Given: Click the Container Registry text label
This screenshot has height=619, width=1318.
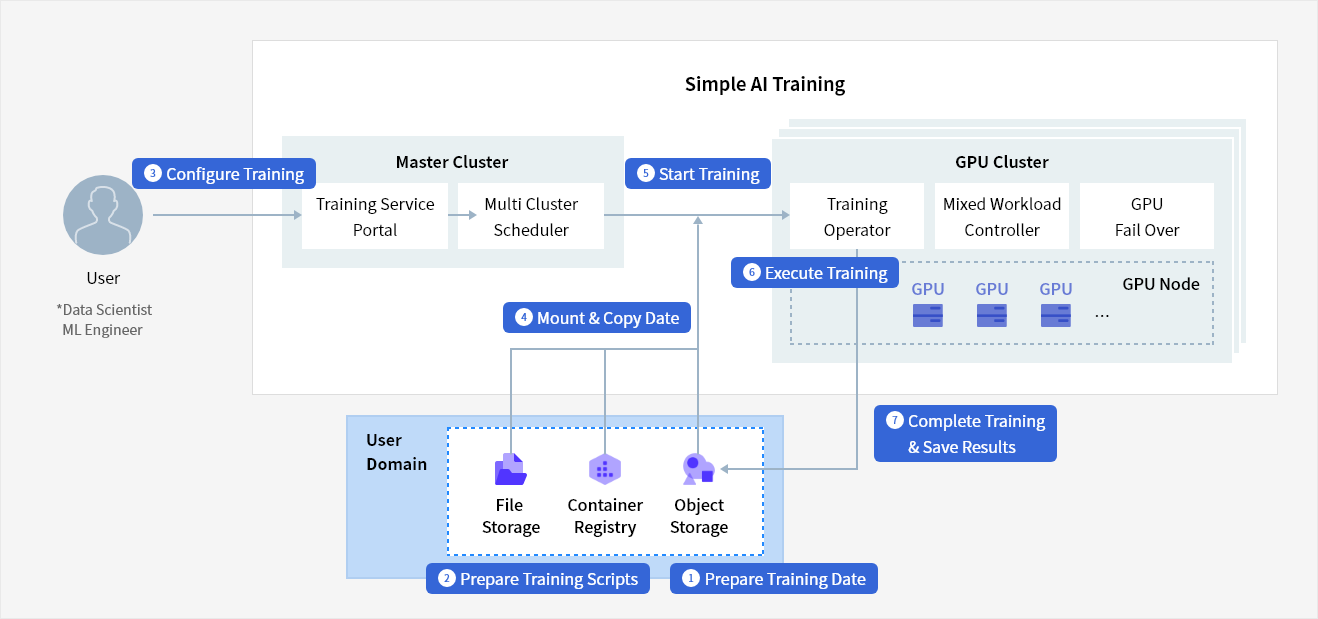Looking at the screenshot, I should 605,516.
